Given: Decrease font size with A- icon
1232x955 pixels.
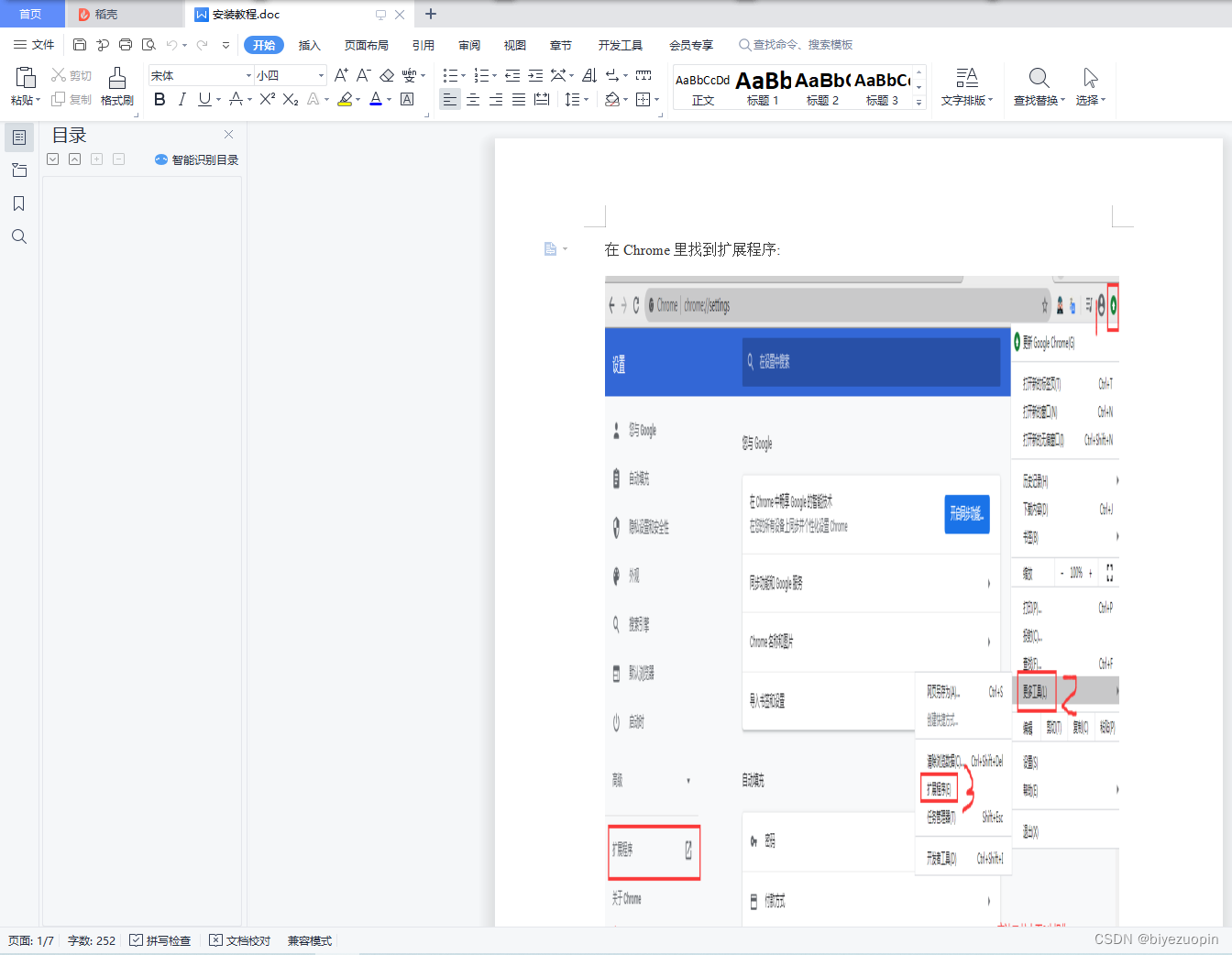Looking at the screenshot, I should click(364, 75).
